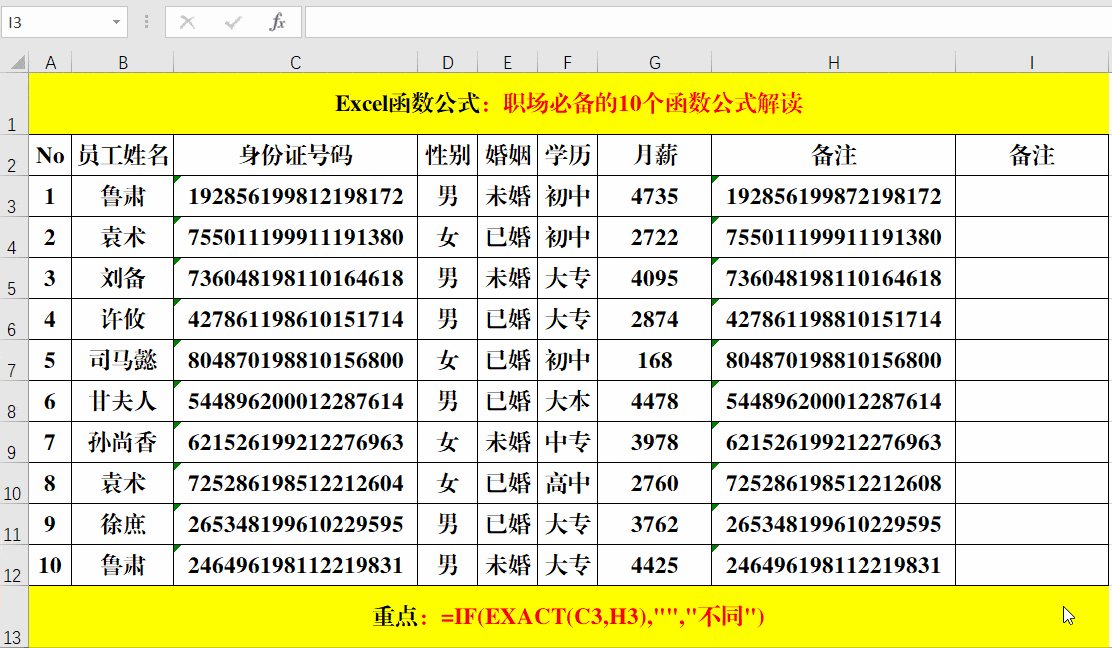Screen dimensions: 1112x648
Task: Select the 月薪 column header cell
Action: [x=655, y=155]
